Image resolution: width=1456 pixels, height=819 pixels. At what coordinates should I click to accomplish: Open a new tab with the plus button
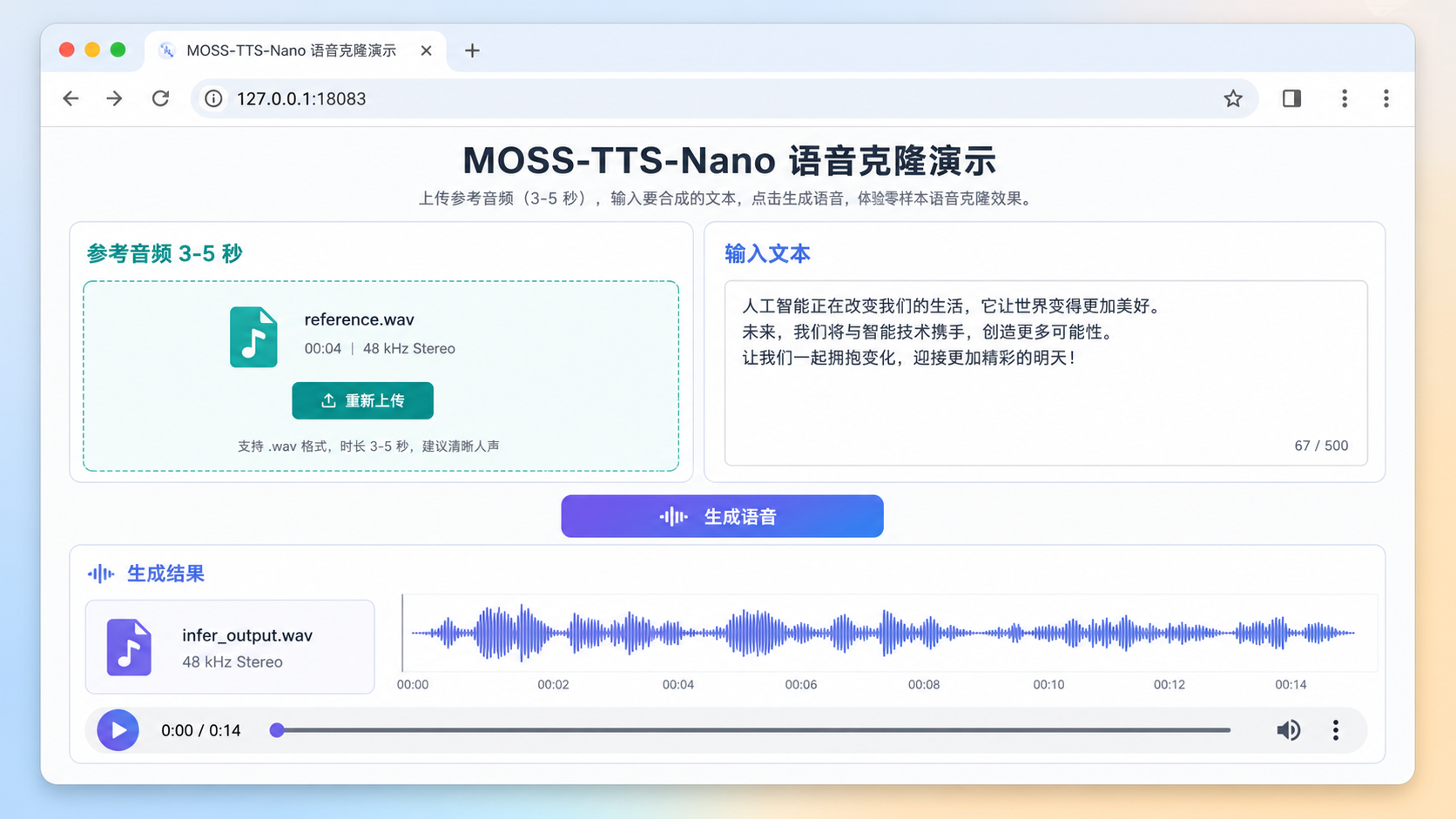[472, 50]
